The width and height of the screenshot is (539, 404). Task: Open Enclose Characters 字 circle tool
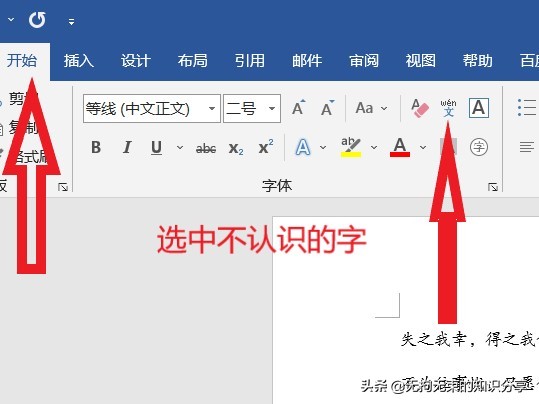[479, 148]
